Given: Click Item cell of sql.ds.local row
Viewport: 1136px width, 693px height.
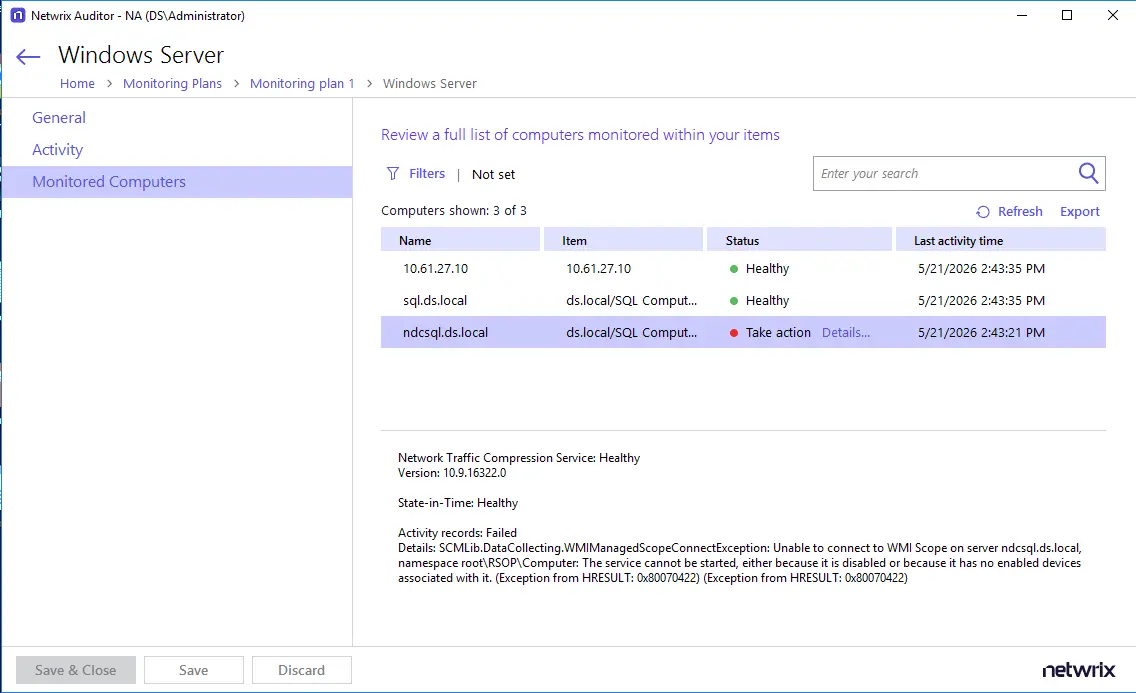Looking at the screenshot, I should click(x=631, y=301).
